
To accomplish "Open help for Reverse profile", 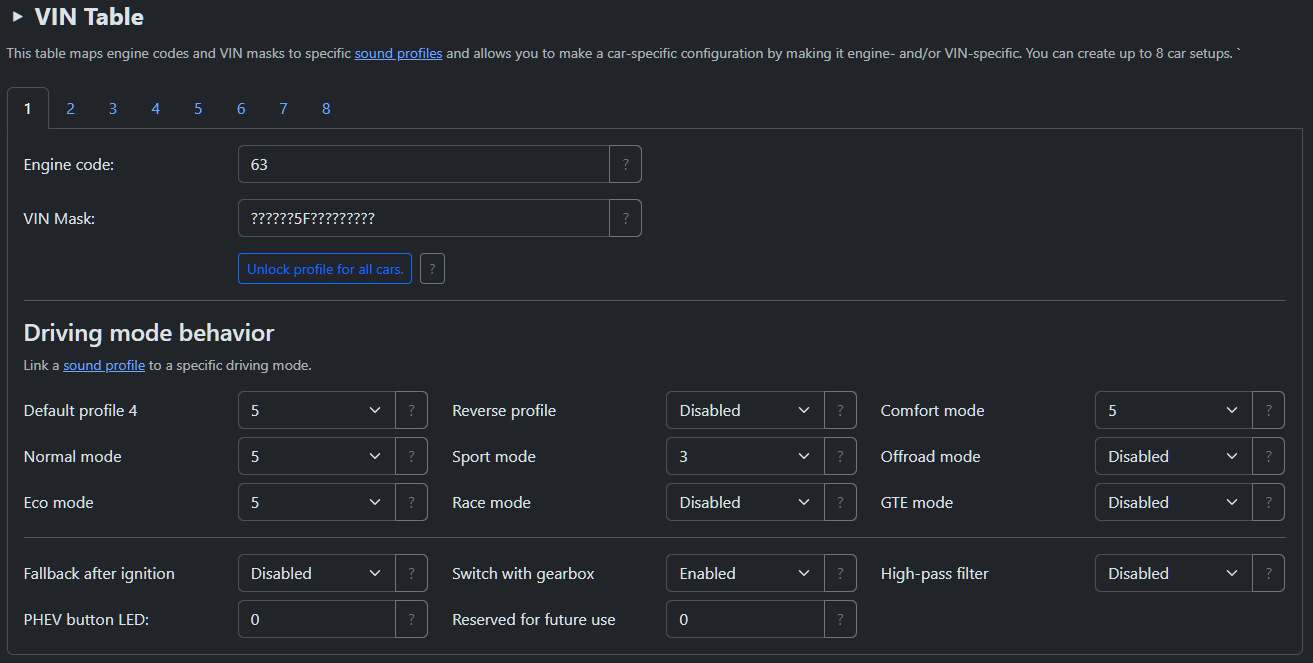I will [840, 410].
